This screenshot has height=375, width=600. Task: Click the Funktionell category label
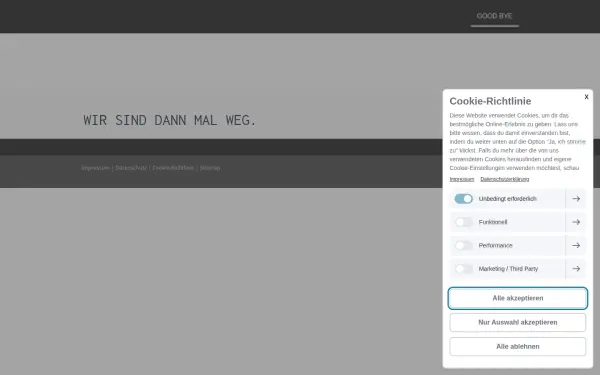493,222
